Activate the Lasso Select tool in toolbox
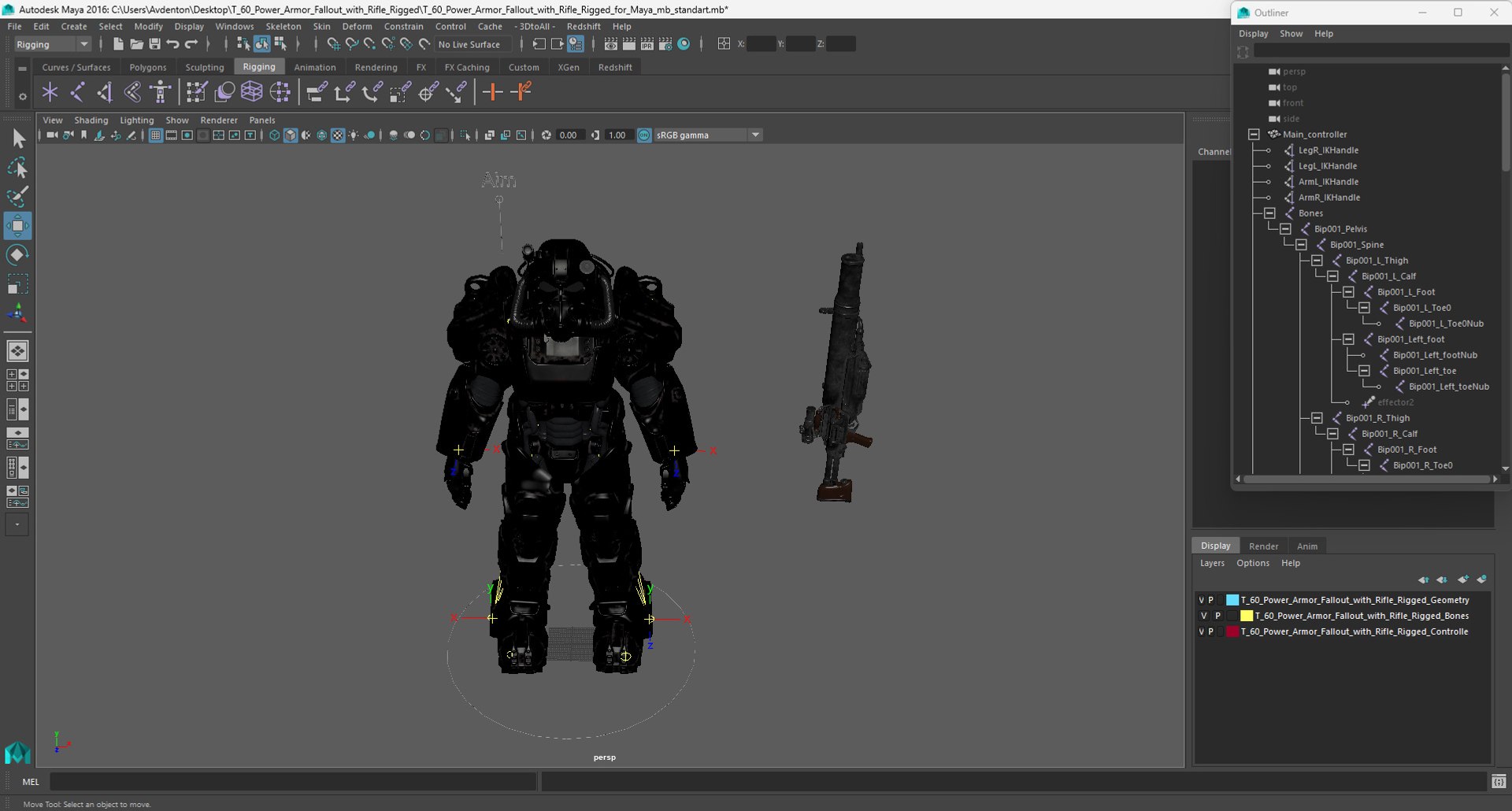This screenshot has height=811, width=1512. pyautogui.click(x=17, y=168)
